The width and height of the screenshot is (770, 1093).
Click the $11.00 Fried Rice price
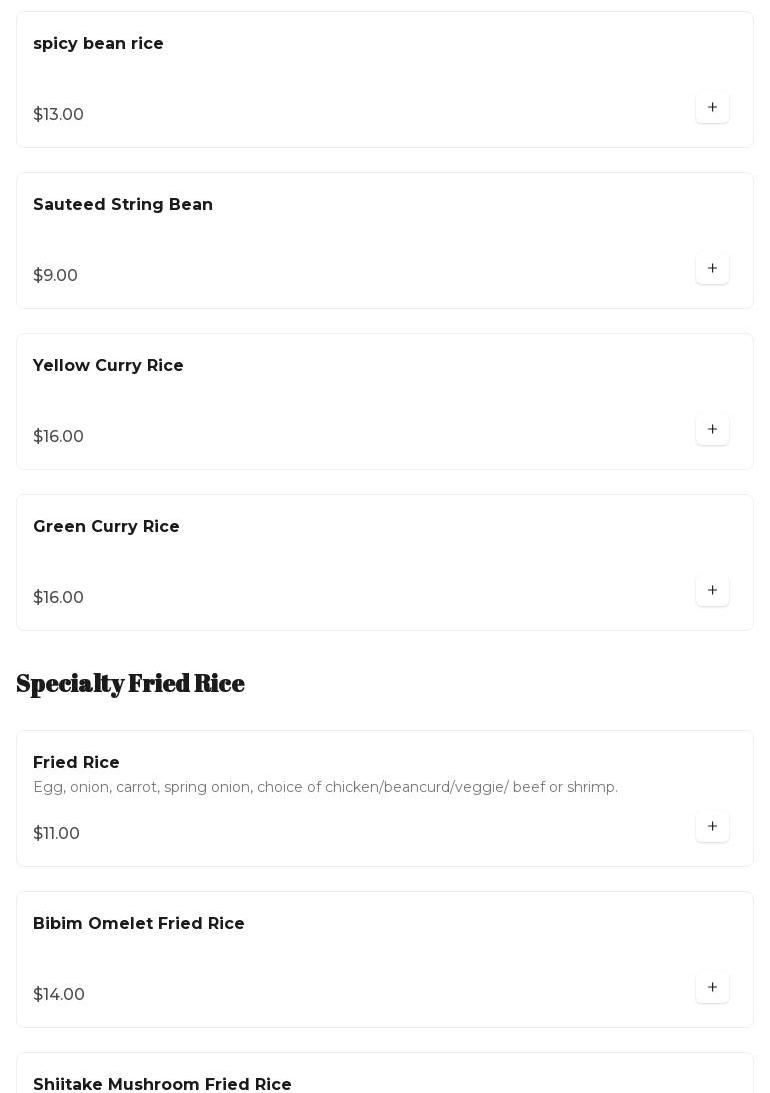[56, 833]
